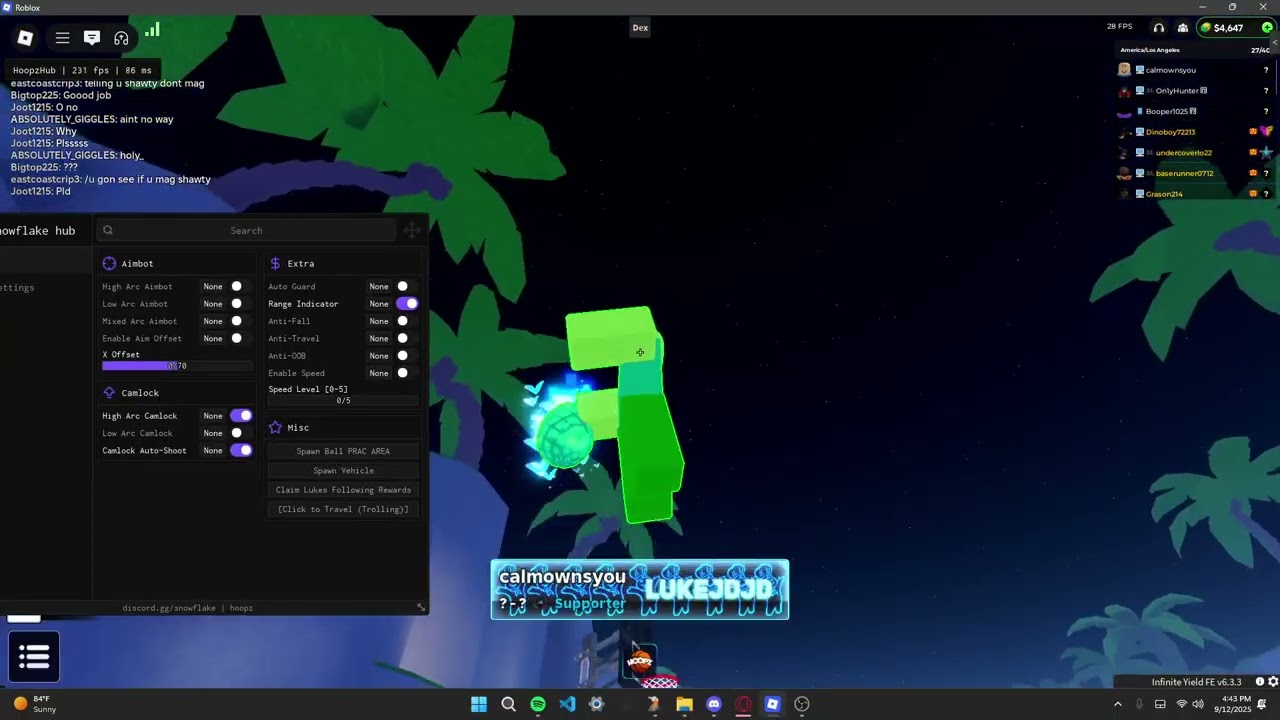This screenshot has width=1280, height=720.
Task: Click the green plus to add cash
Action: (x=1267, y=28)
